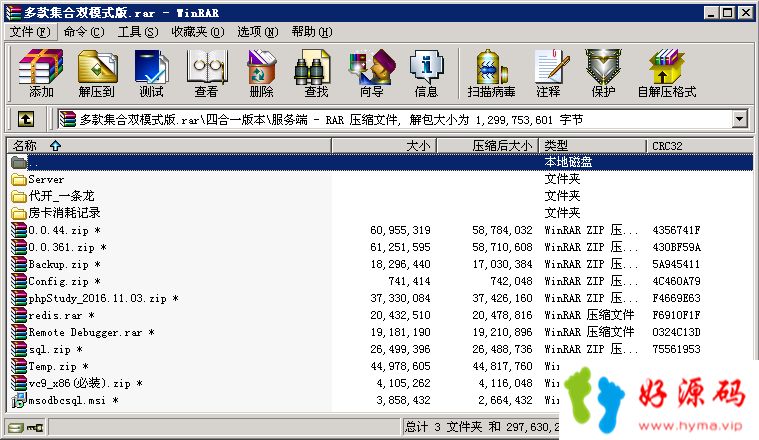The image size is (759, 440).
Task: Click the 添加 (Add) toolbar icon
Action: coord(41,73)
